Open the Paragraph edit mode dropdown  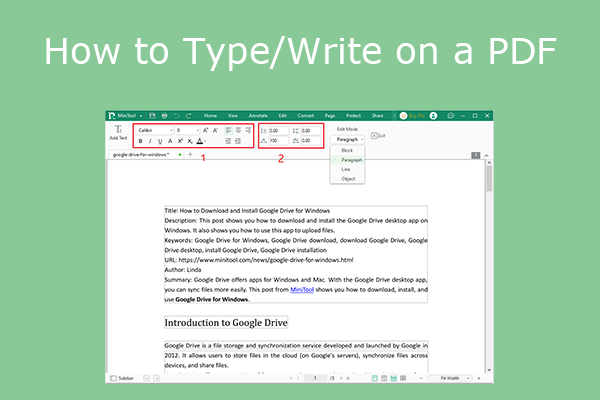pyautogui.click(x=347, y=140)
